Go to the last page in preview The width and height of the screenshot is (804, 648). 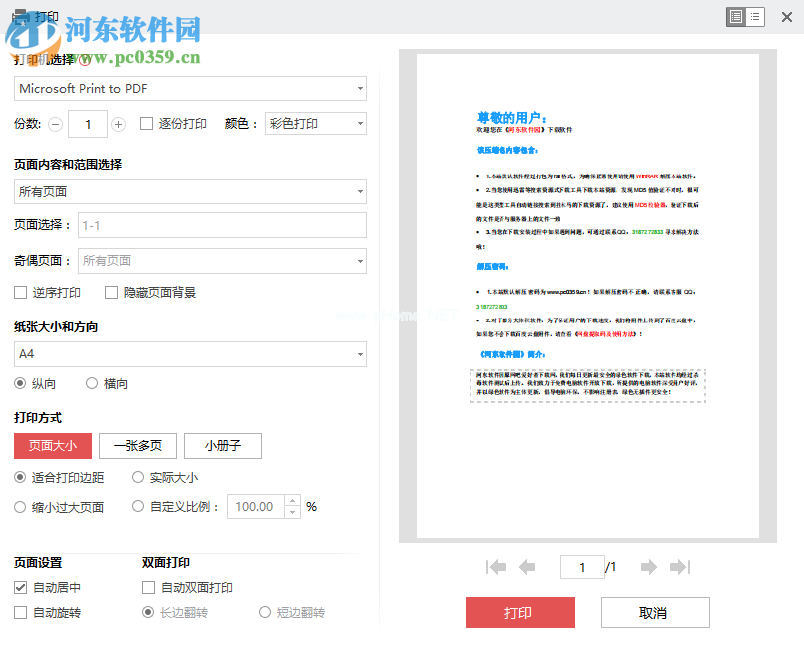pos(681,567)
